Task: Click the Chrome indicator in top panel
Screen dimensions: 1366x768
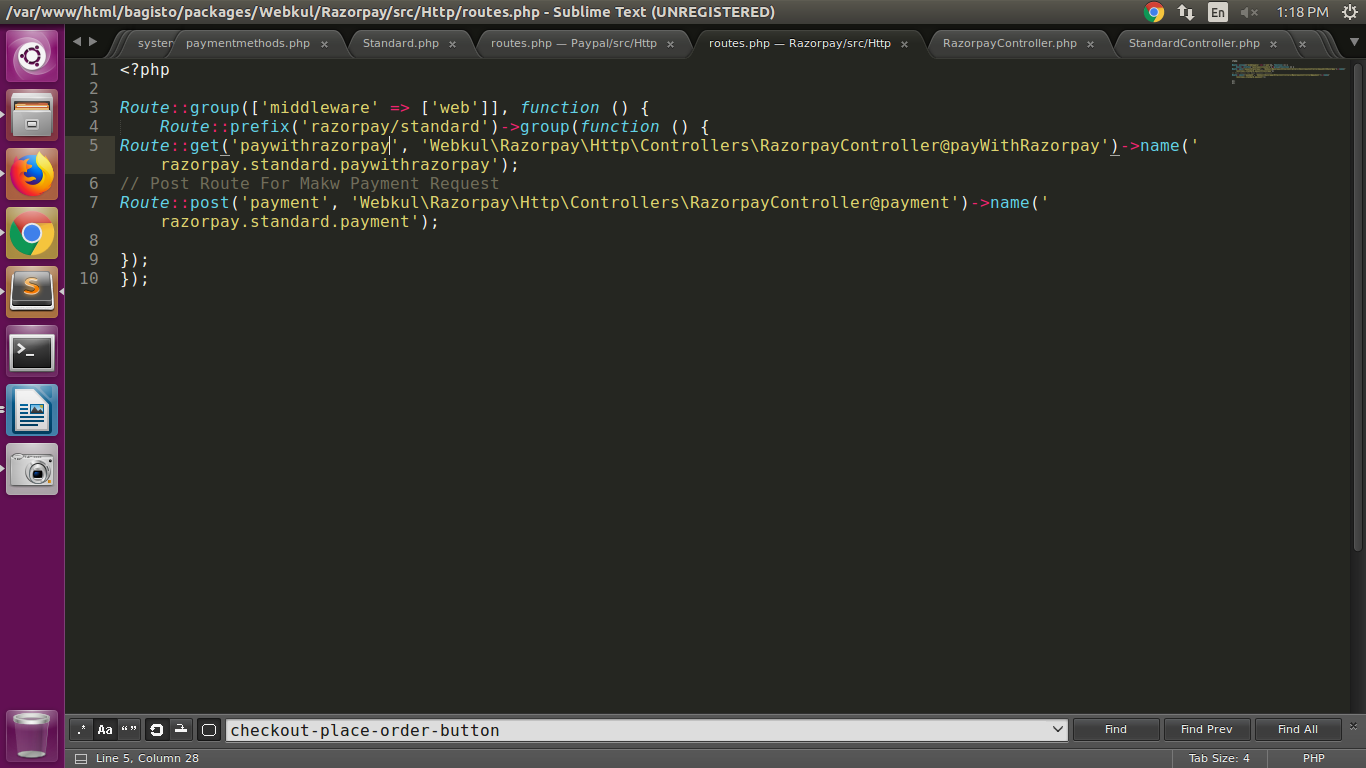Action: point(1154,12)
